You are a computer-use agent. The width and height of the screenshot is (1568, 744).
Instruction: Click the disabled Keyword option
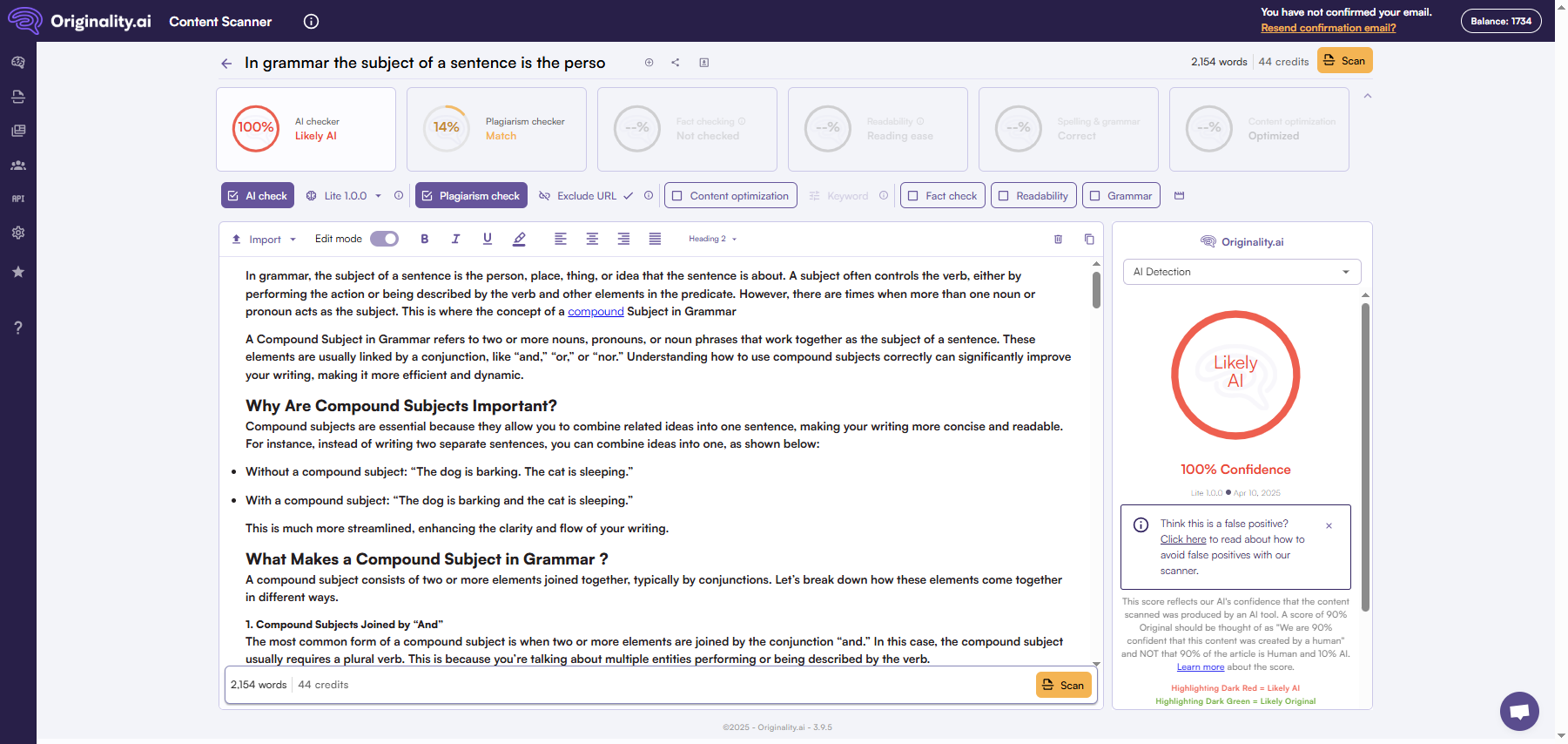coord(839,196)
